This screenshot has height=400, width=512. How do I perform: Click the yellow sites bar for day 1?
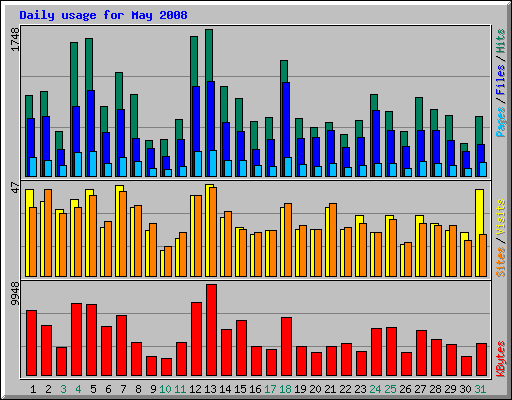click(30, 198)
